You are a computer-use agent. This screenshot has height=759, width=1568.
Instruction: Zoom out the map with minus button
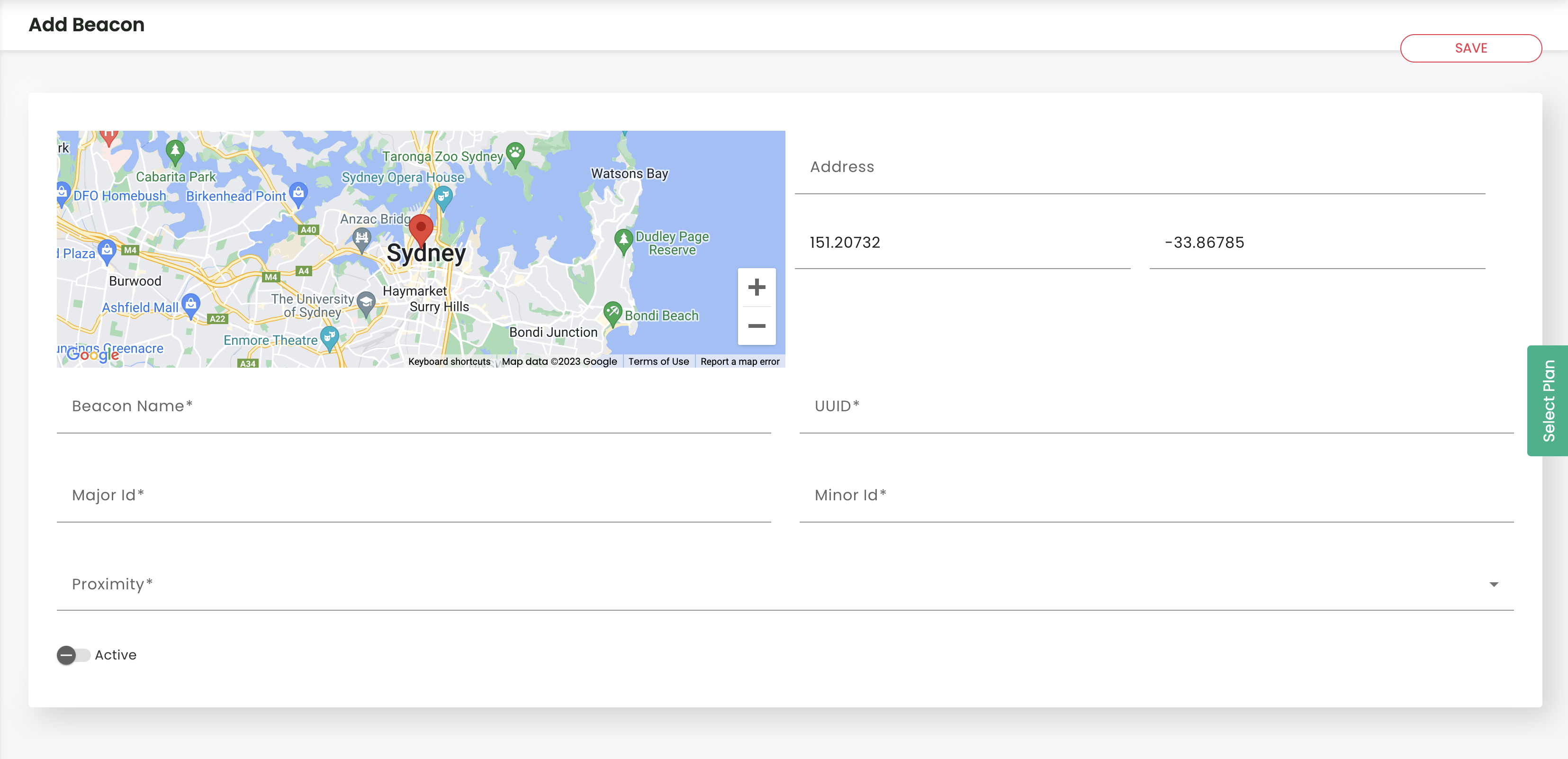756,325
